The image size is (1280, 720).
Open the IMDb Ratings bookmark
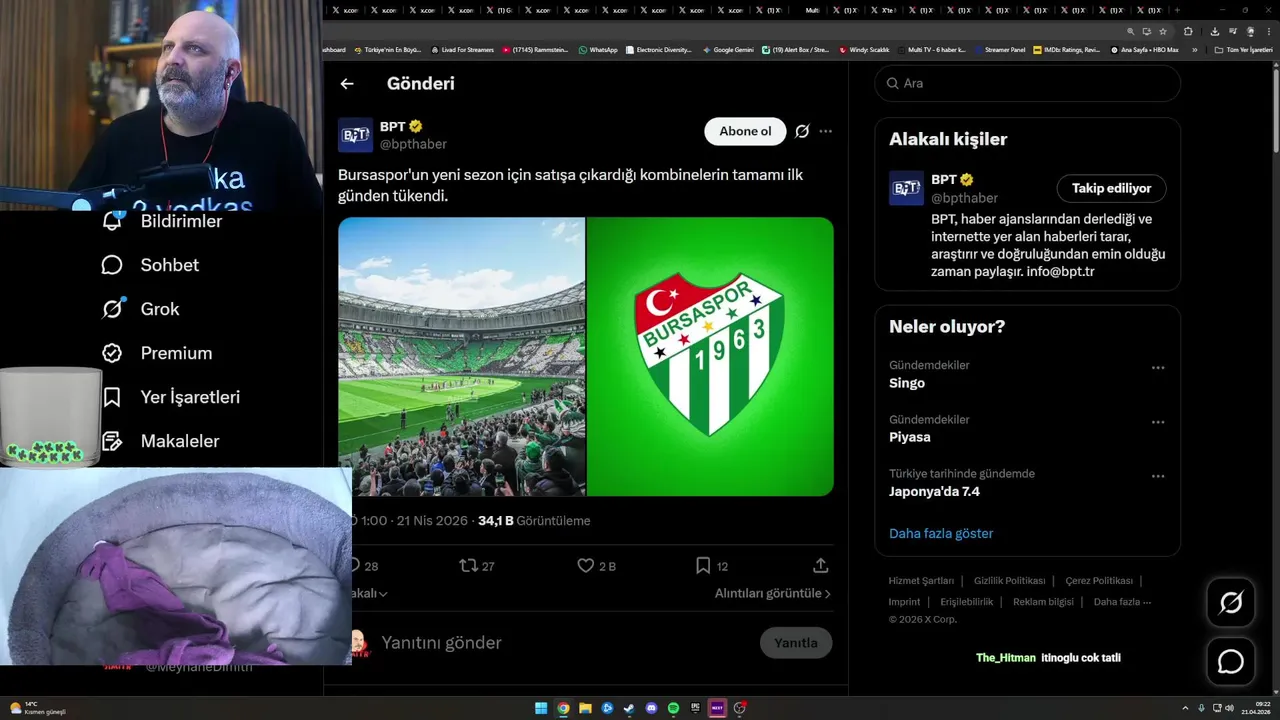1067,49
